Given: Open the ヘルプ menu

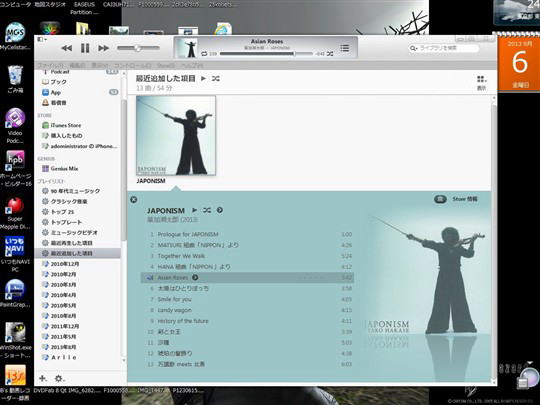Looking at the screenshot, I should 192,65.
